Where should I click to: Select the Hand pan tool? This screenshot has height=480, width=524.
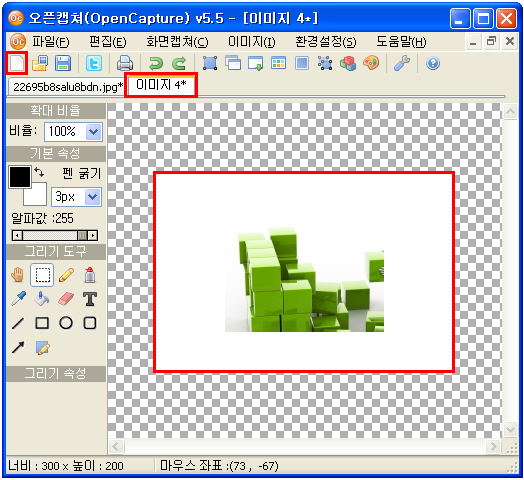pyautogui.click(x=18, y=275)
